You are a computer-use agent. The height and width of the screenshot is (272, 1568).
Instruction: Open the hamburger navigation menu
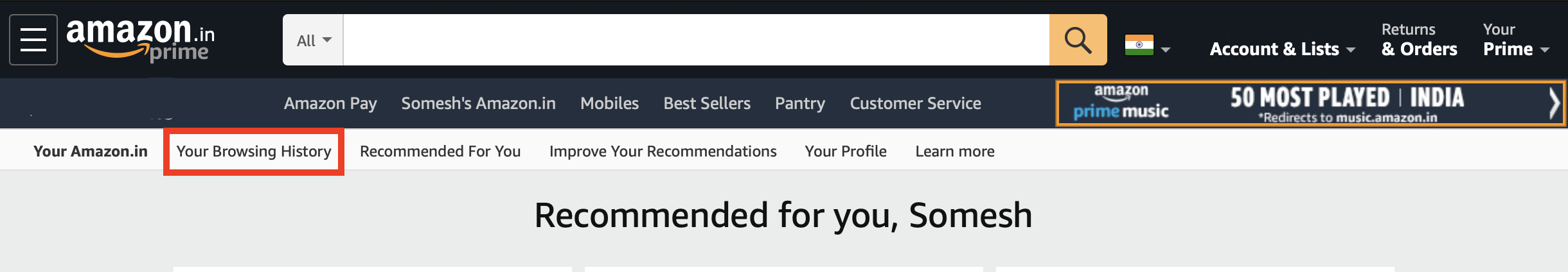pyautogui.click(x=33, y=40)
